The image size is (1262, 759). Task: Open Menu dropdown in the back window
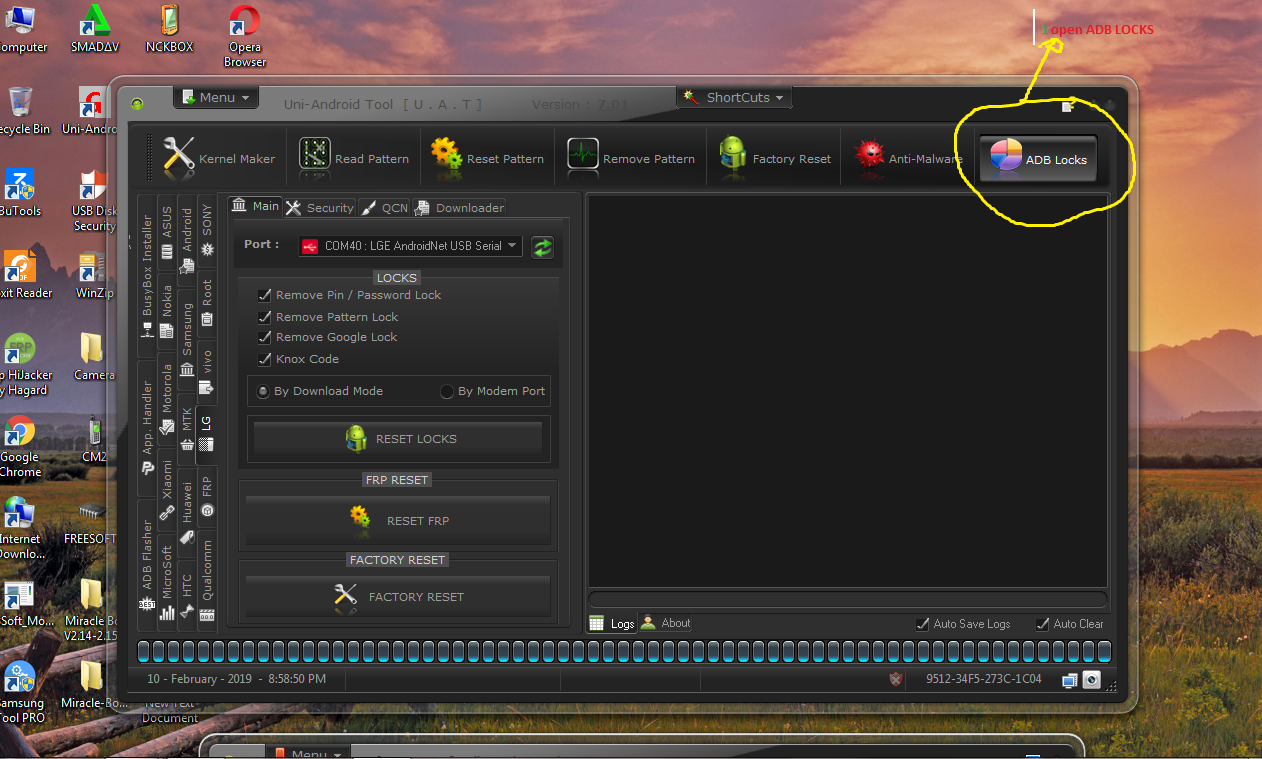308,753
